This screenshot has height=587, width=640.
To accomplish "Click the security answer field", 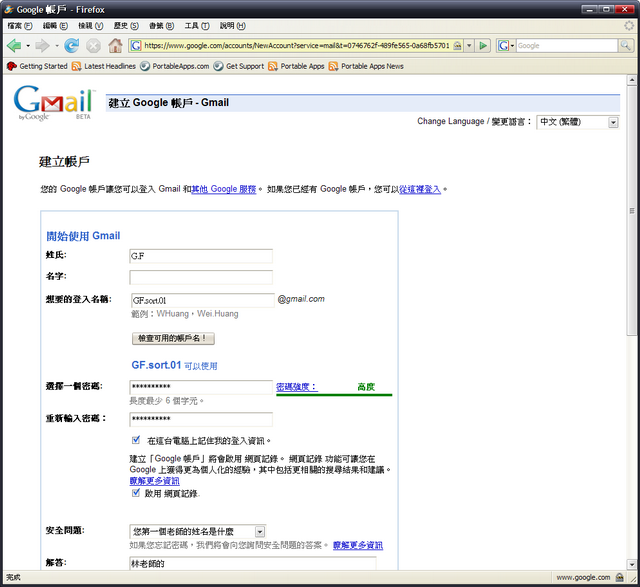I will pyautogui.click(x=253, y=563).
